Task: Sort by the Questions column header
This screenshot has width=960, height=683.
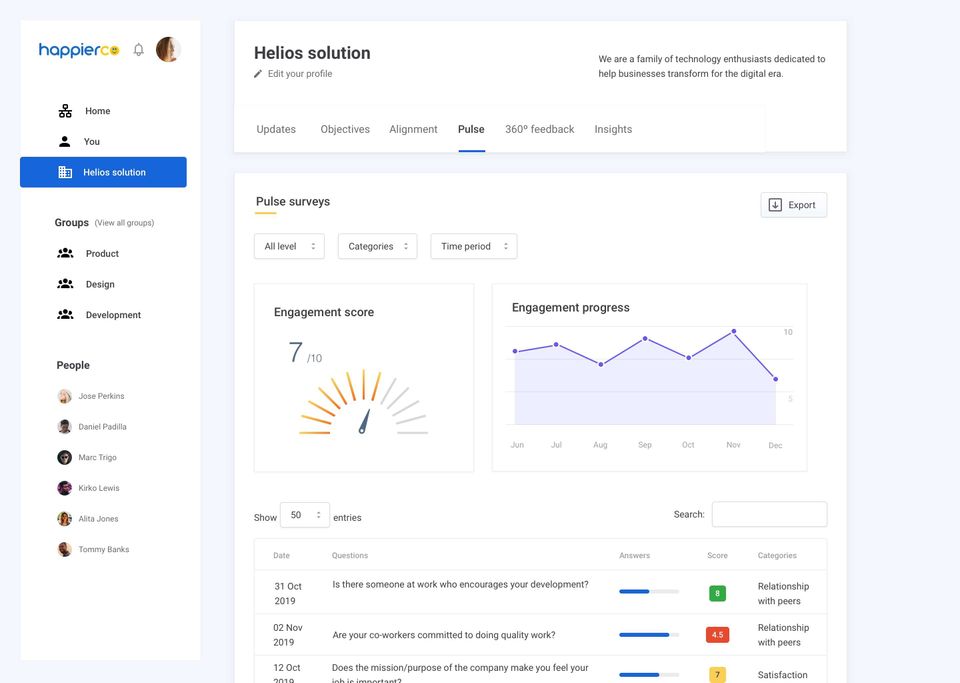Action: (350, 555)
